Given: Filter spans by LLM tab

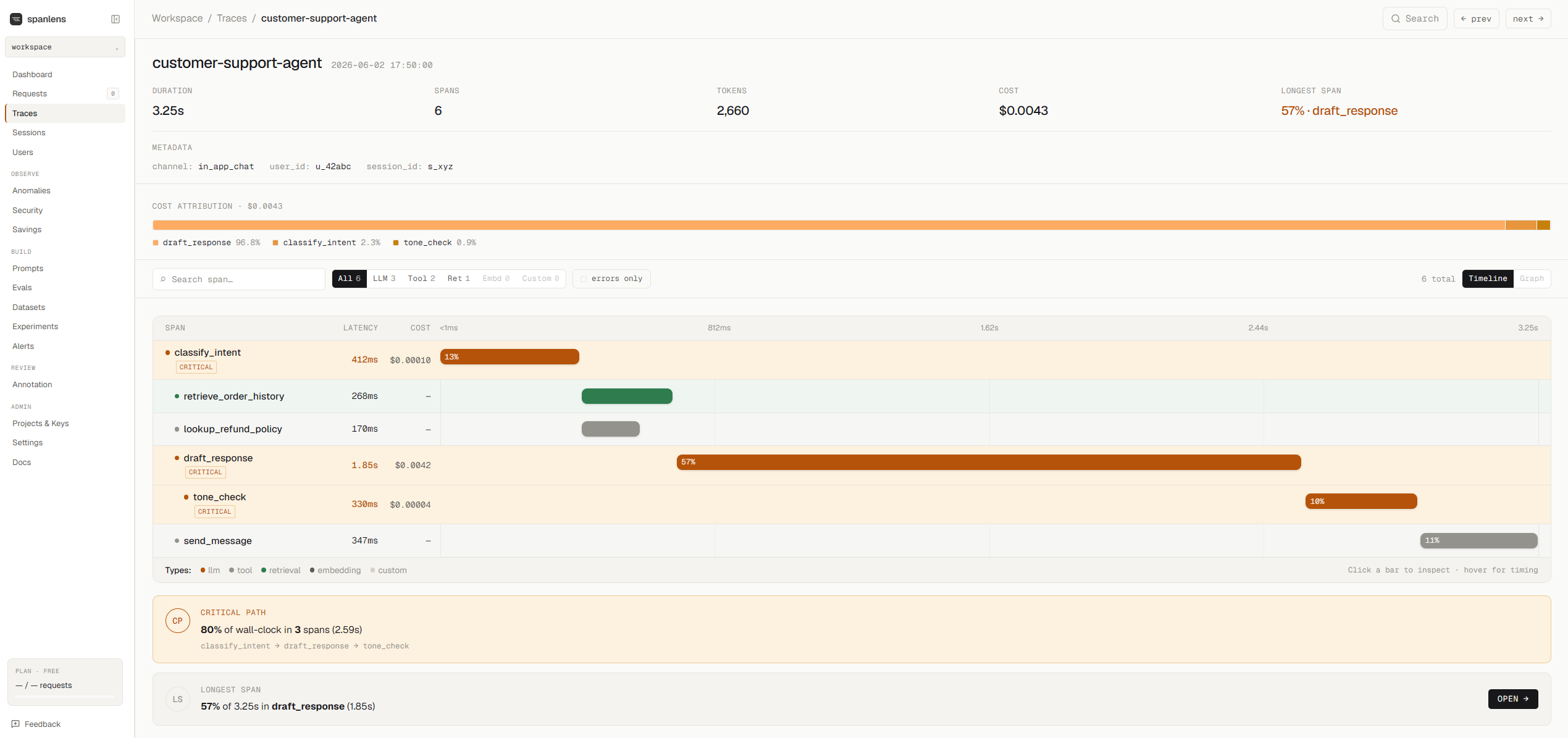Looking at the screenshot, I should [384, 279].
